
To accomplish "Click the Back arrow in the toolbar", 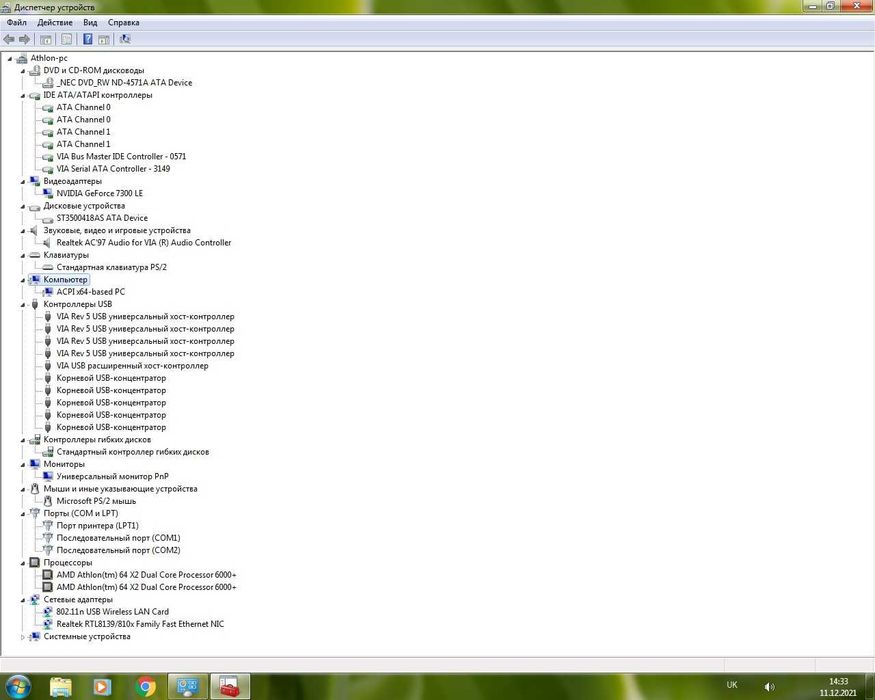I will click(9, 39).
